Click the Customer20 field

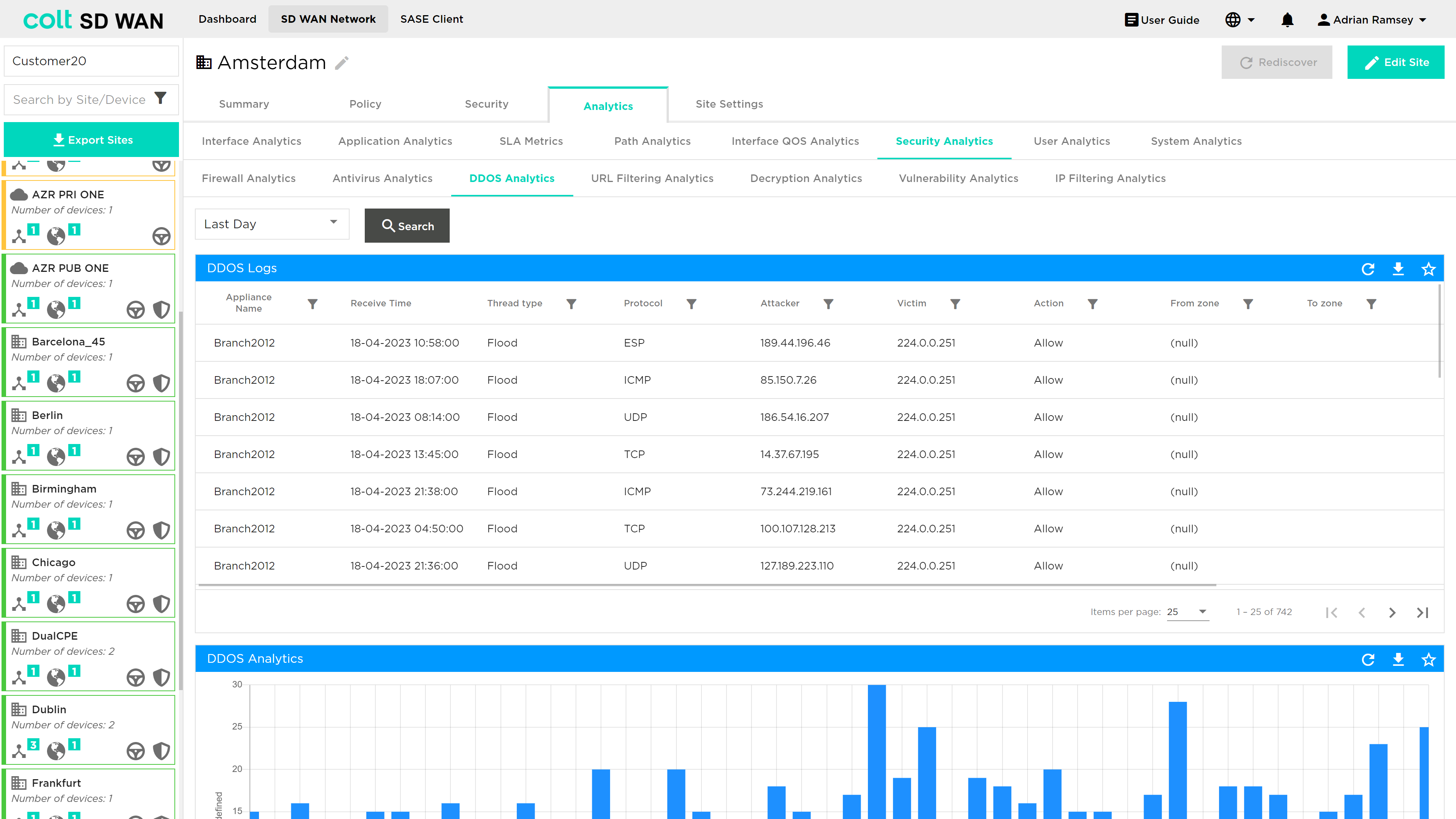91,61
